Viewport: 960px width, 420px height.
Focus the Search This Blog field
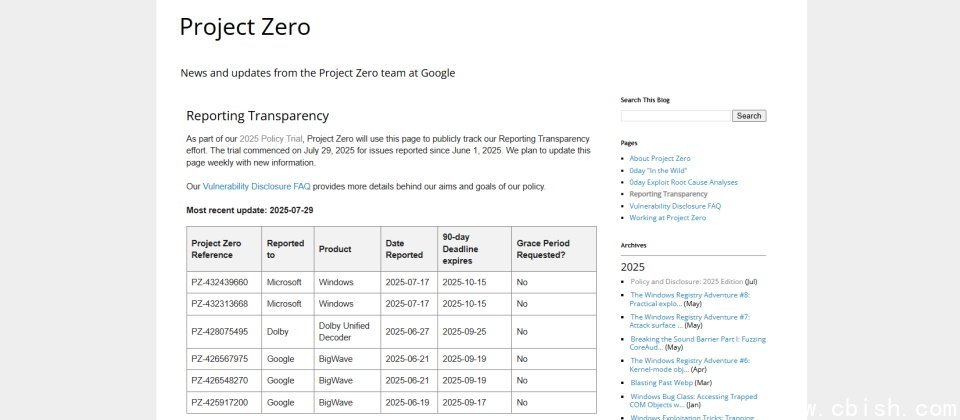click(676, 116)
